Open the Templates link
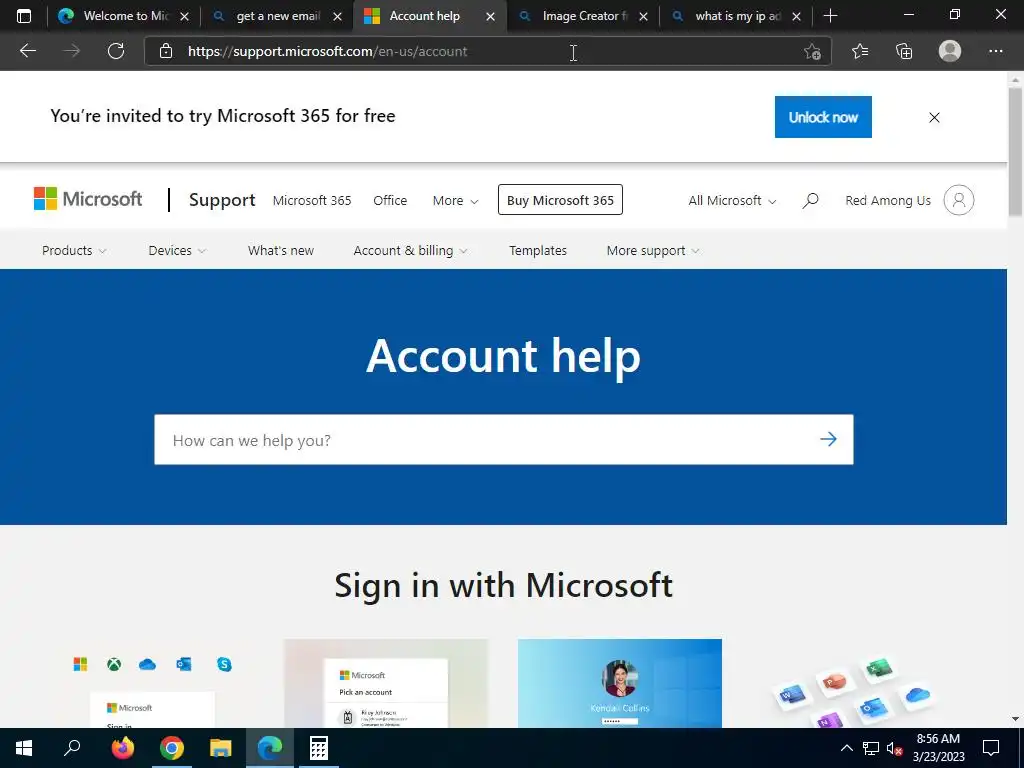 tap(538, 251)
